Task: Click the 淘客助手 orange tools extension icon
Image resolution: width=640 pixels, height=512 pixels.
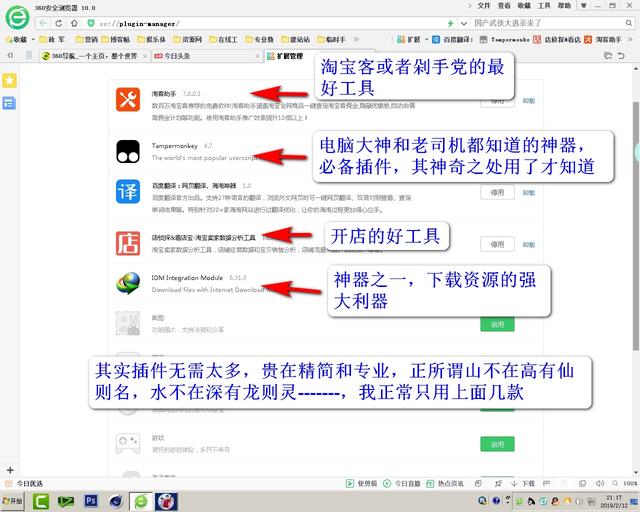Action: (128, 99)
